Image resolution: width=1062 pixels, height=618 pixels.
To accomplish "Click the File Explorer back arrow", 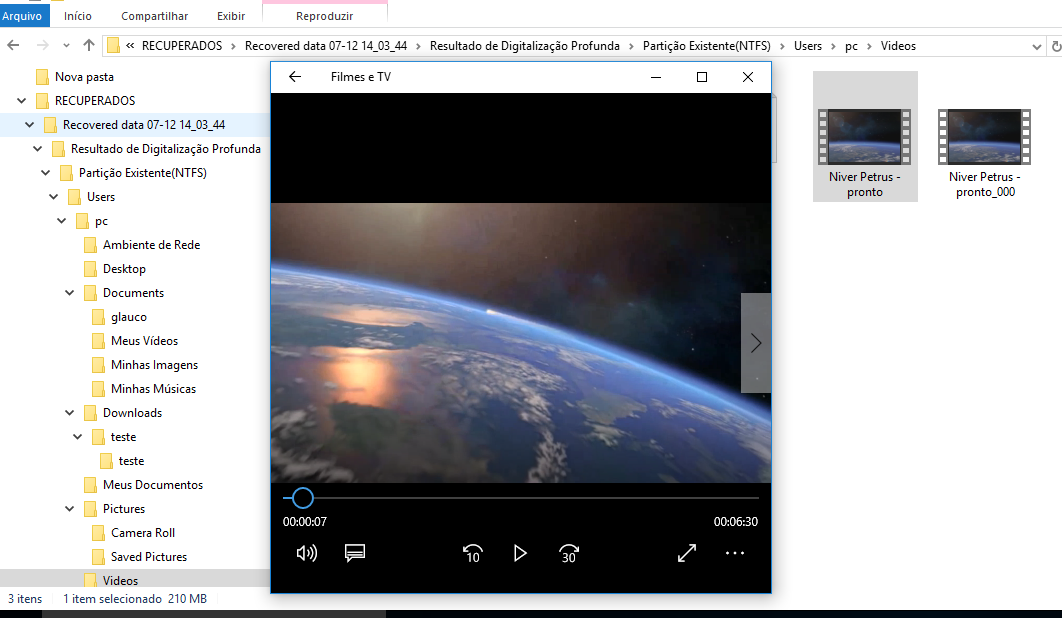I will tap(13, 45).
